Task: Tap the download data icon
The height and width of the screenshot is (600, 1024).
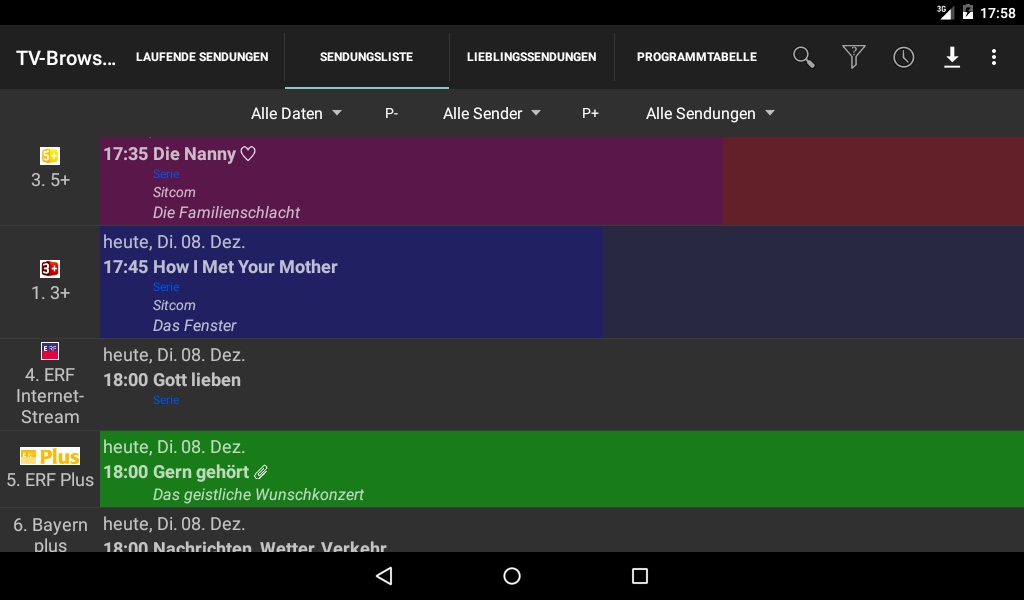Action: [x=952, y=57]
